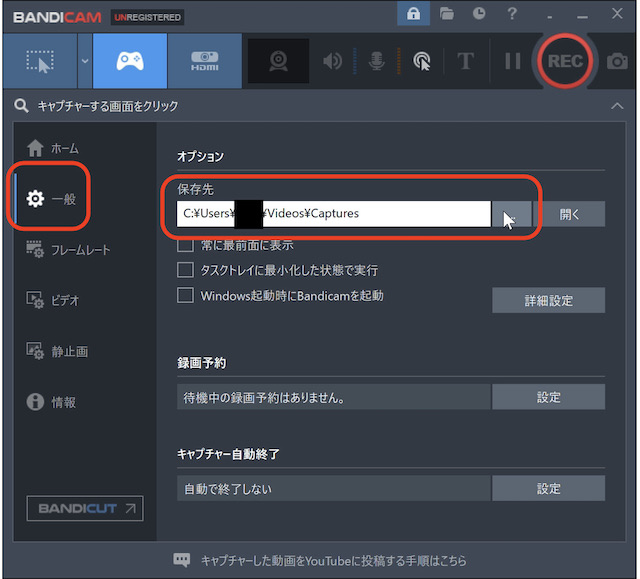Open the 静止画 tab
640x579 pixels.
(x=57, y=351)
